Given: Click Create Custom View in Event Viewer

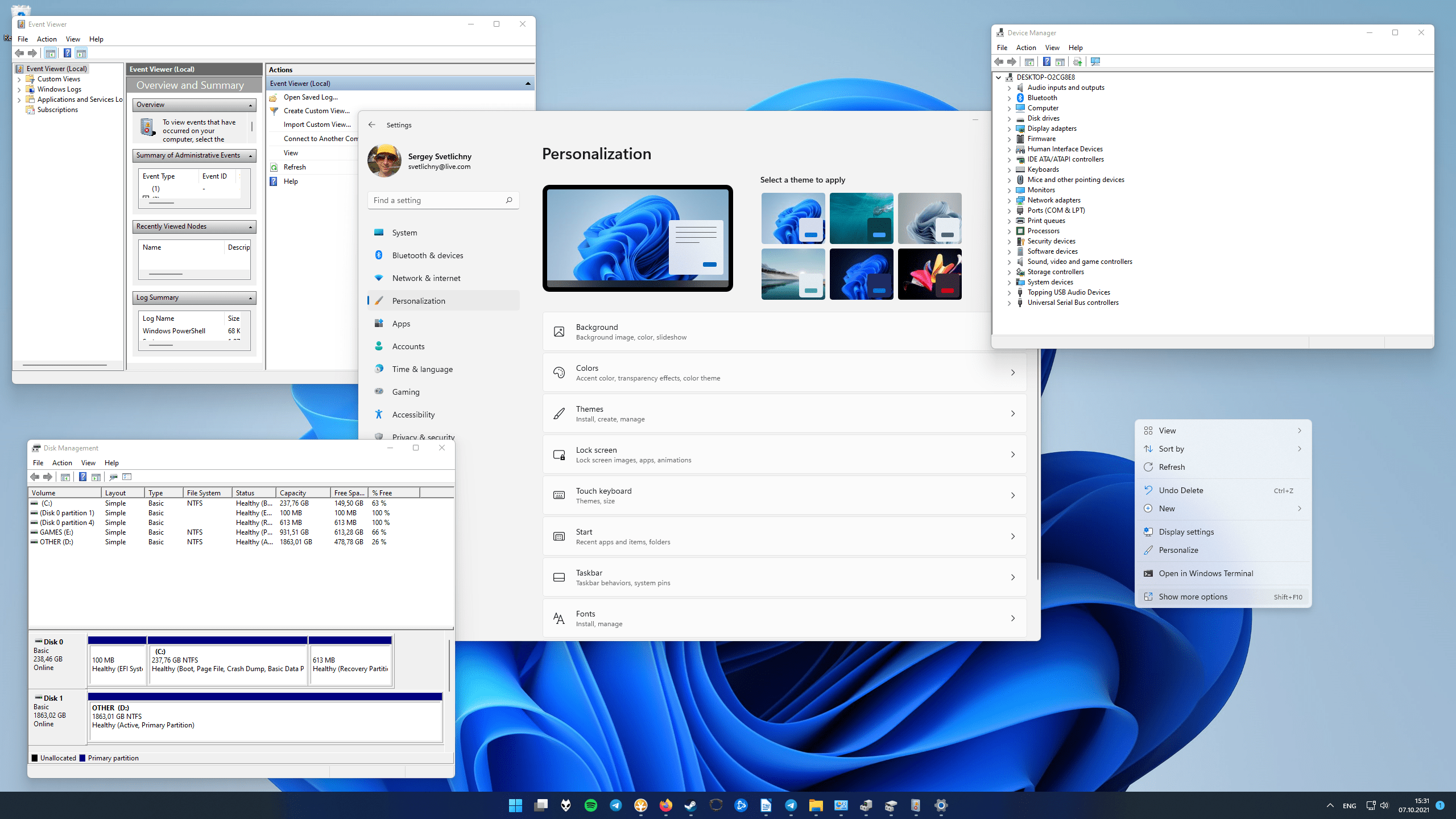Looking at the screenshot, I should pos(315,110).
